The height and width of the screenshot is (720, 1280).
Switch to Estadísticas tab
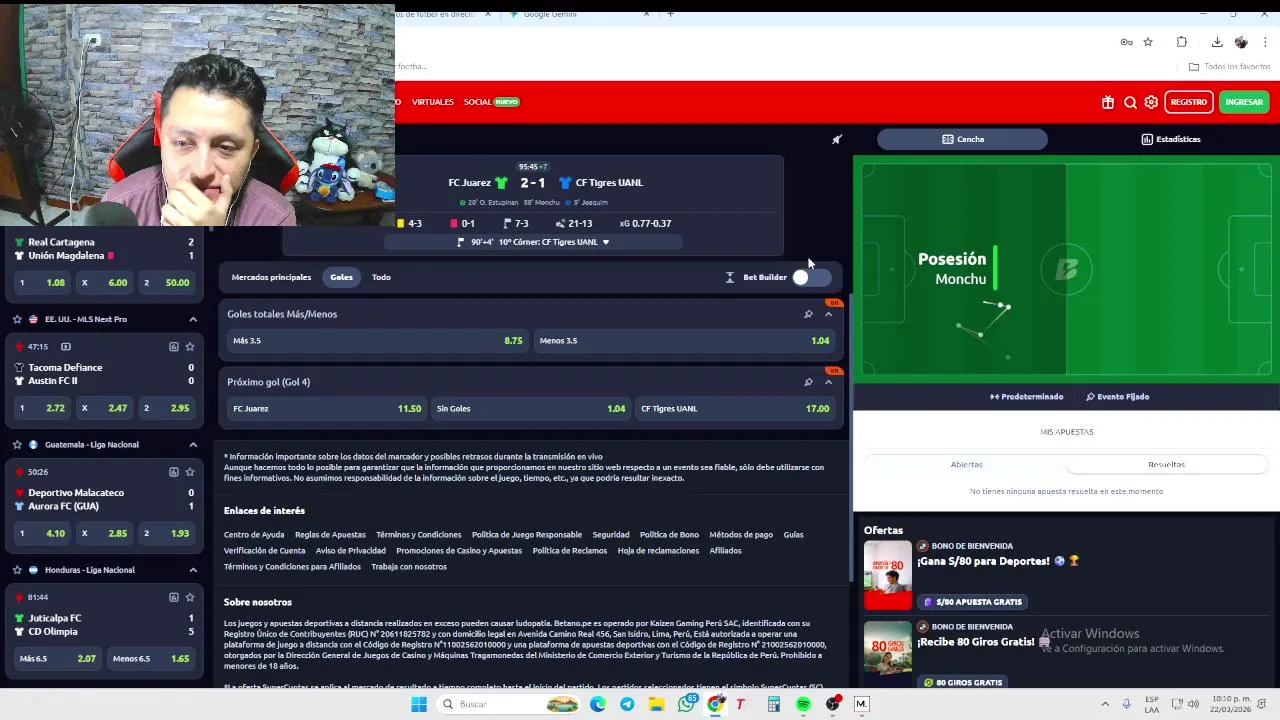coord(1170,139)
